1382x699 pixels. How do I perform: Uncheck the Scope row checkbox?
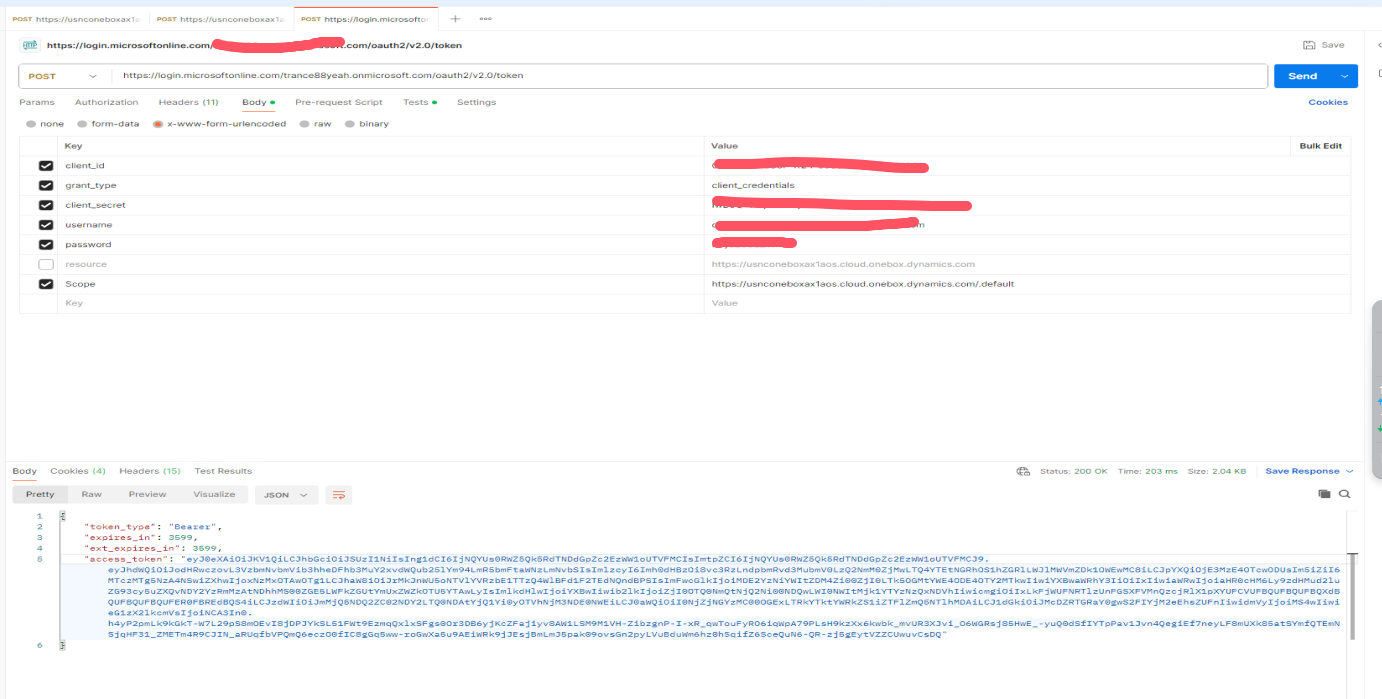[46, 284]
